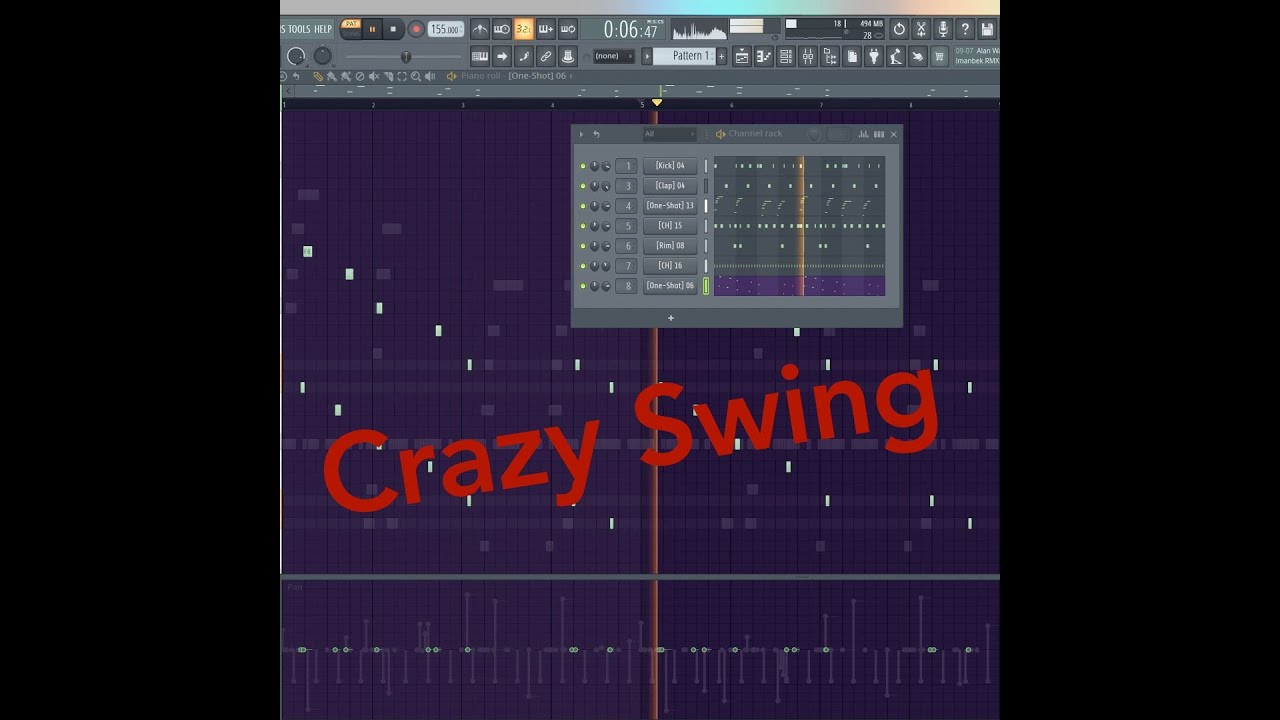Viewport: 1280px width, 720px height.
Task: Mute the [CH] 16 channel green light
Action: click(583, 266)
